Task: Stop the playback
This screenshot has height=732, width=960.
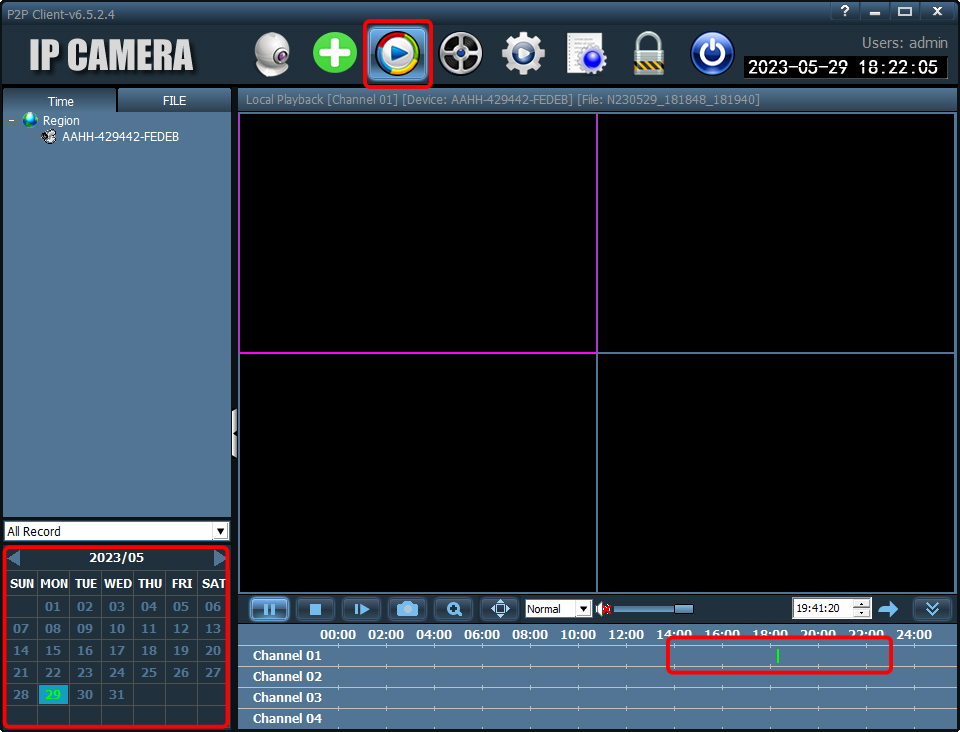Action: pyautogui.click(x=315, y=609)
